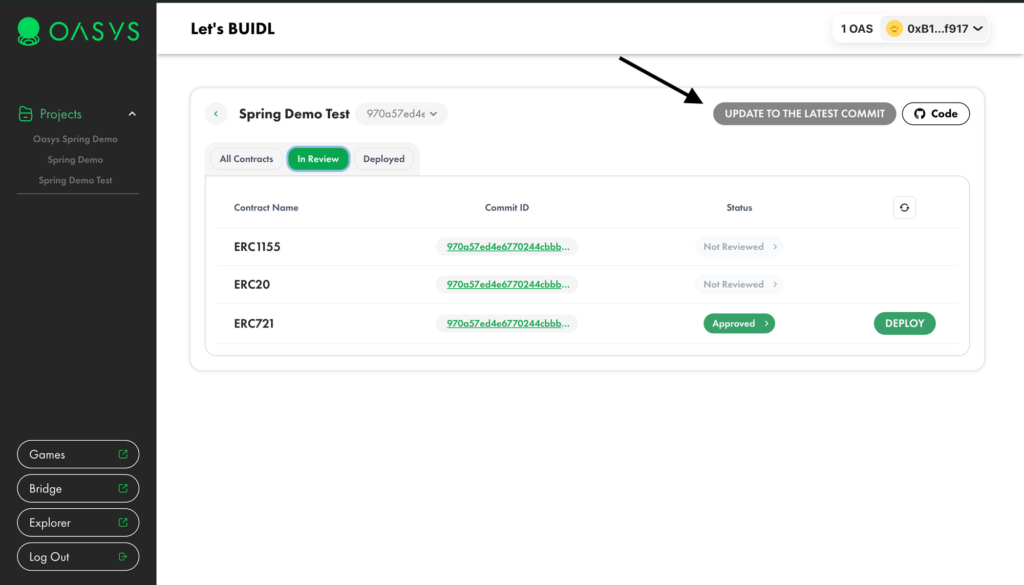Open the Spring Demo project
The width and height of the screenshot is (1024, 585).
75,159
